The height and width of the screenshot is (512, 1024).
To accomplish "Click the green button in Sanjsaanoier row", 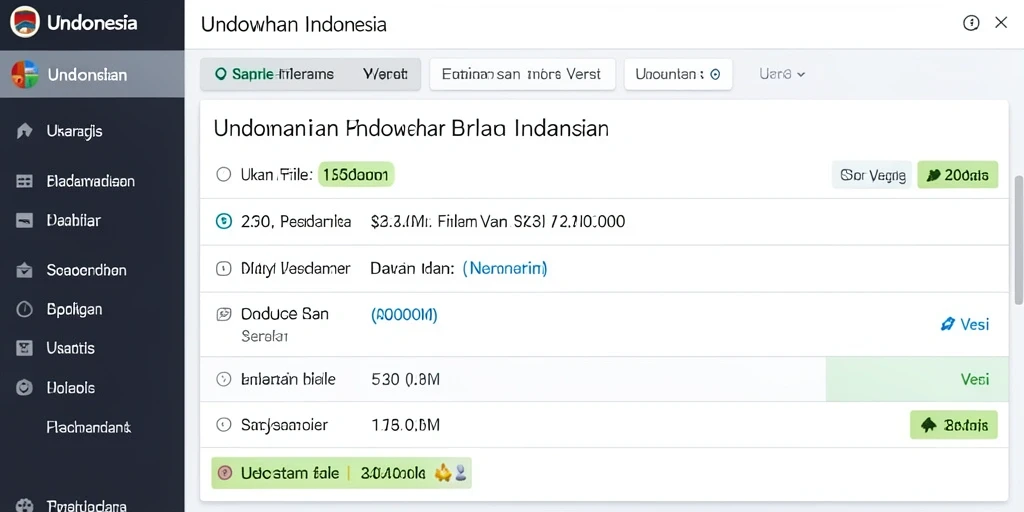I will pos(953,425).
